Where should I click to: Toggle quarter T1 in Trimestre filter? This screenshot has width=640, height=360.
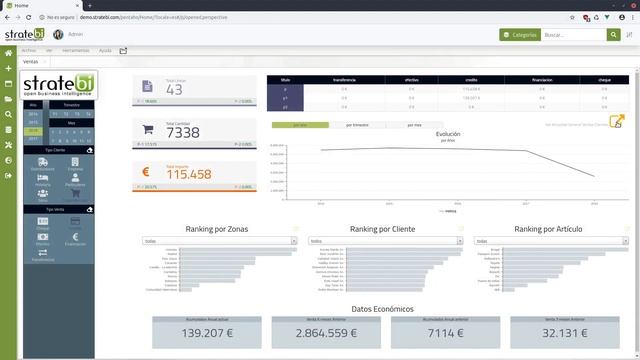tap(55, 114)
